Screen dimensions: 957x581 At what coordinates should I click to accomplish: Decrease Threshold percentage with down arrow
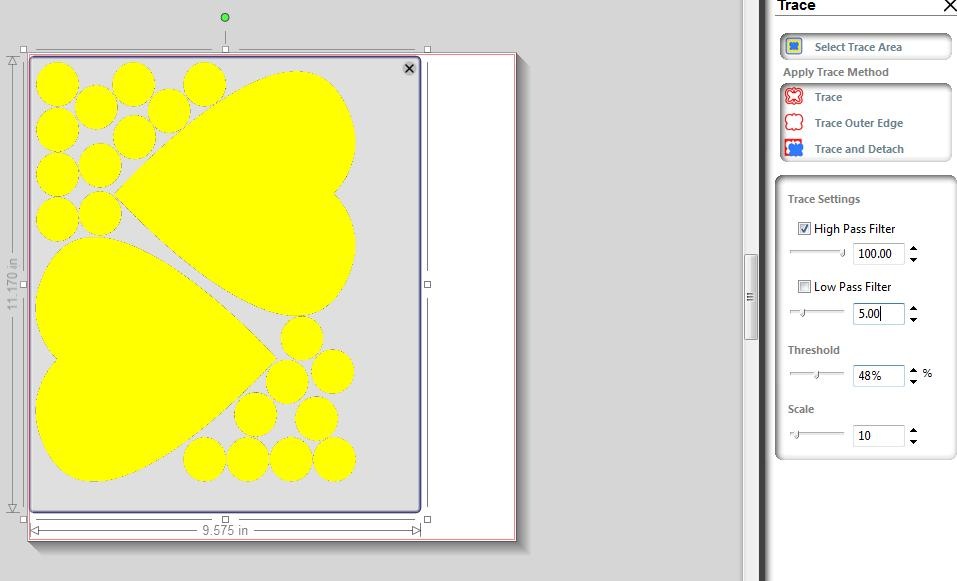[x=913, y=381]
